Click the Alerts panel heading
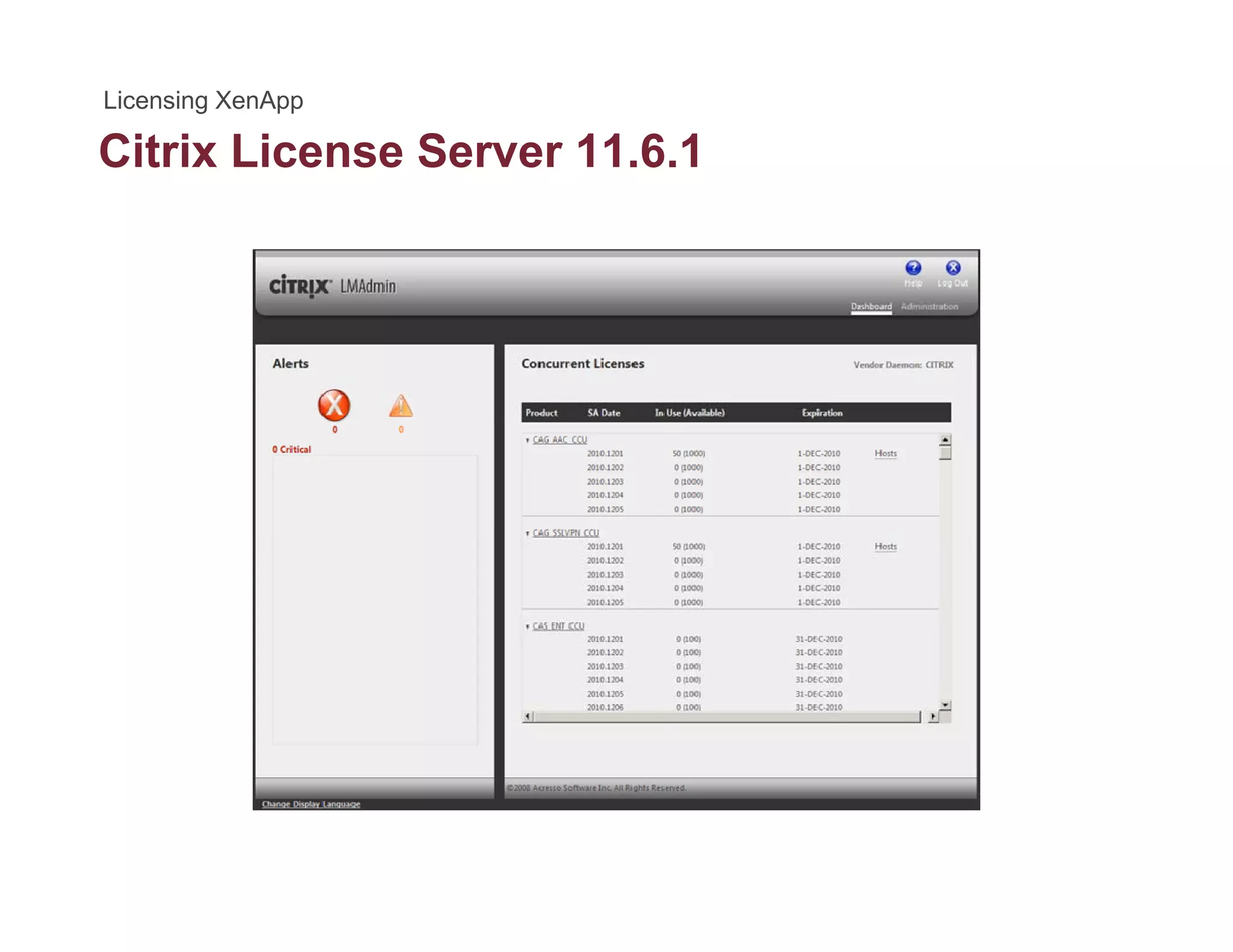The width and height of the screenshot is (1233, 952). click(290, 363)
